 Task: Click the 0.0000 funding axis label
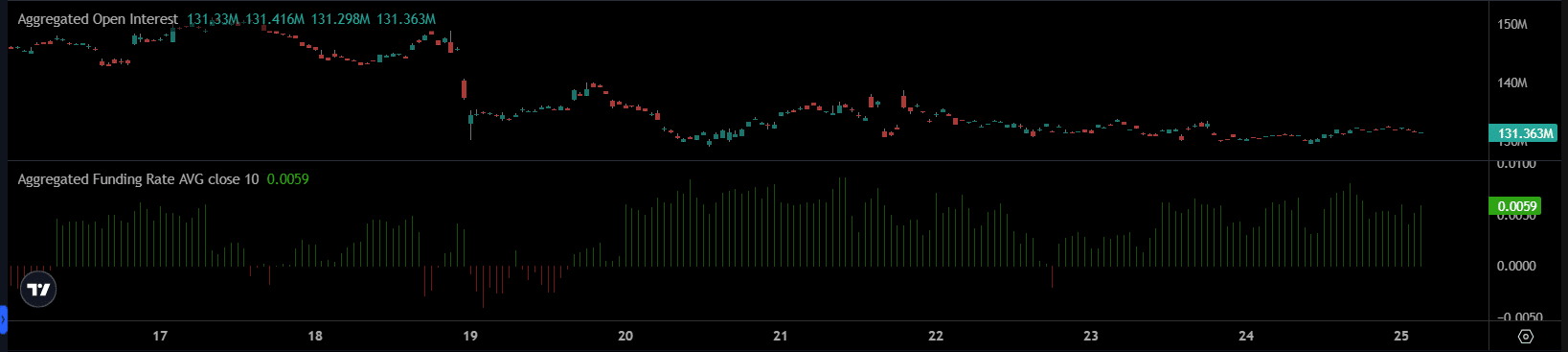[x=1516, y=266]
